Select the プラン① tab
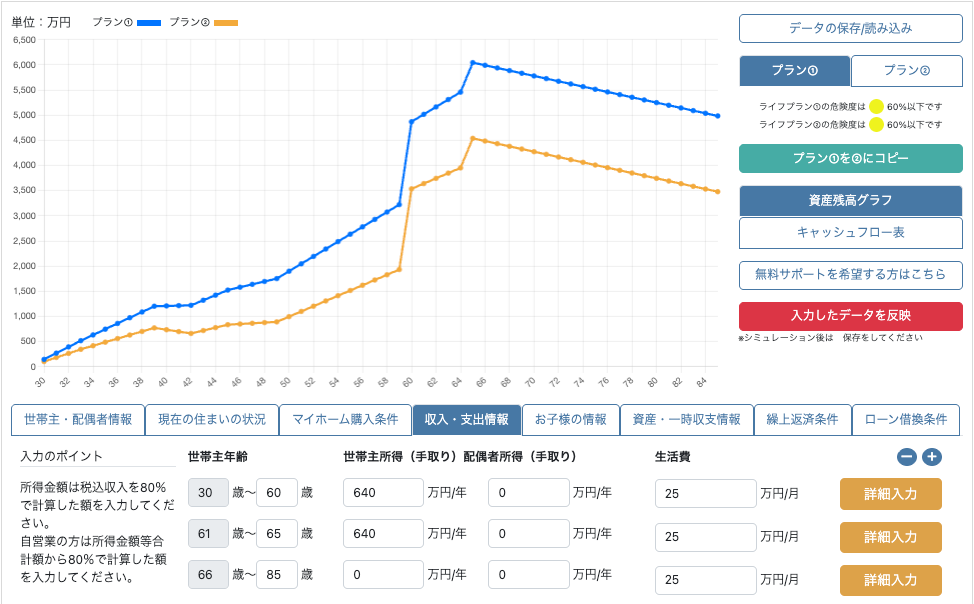This screenshot has width=974, height=604. pyautogui.click(x=793, y=71)
